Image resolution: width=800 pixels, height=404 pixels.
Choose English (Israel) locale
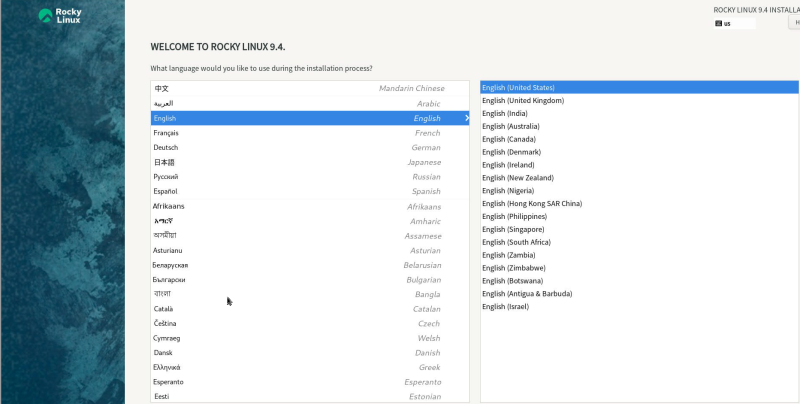point(507,307)
